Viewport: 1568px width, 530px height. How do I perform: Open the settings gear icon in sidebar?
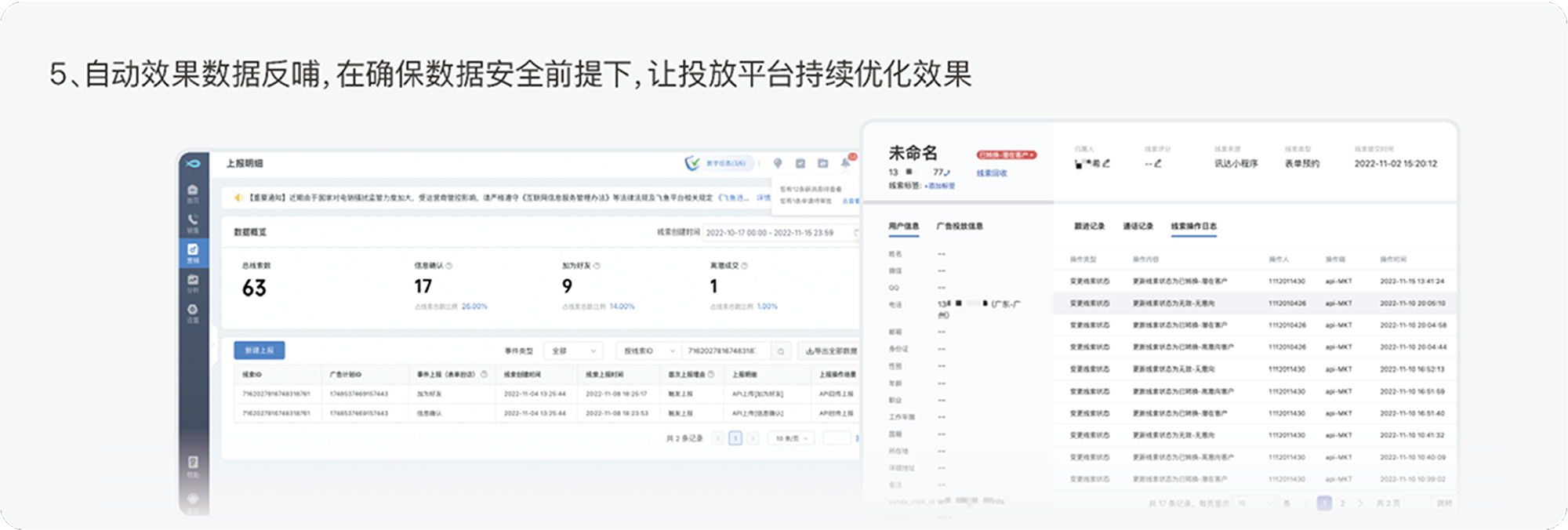193,311
